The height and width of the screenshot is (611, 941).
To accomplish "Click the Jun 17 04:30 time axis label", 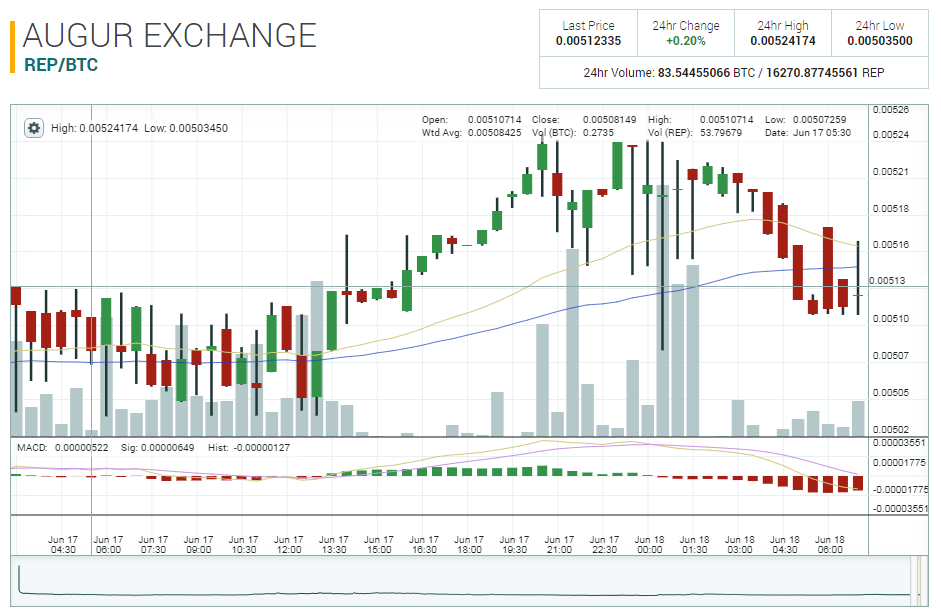I will point(63,544).
